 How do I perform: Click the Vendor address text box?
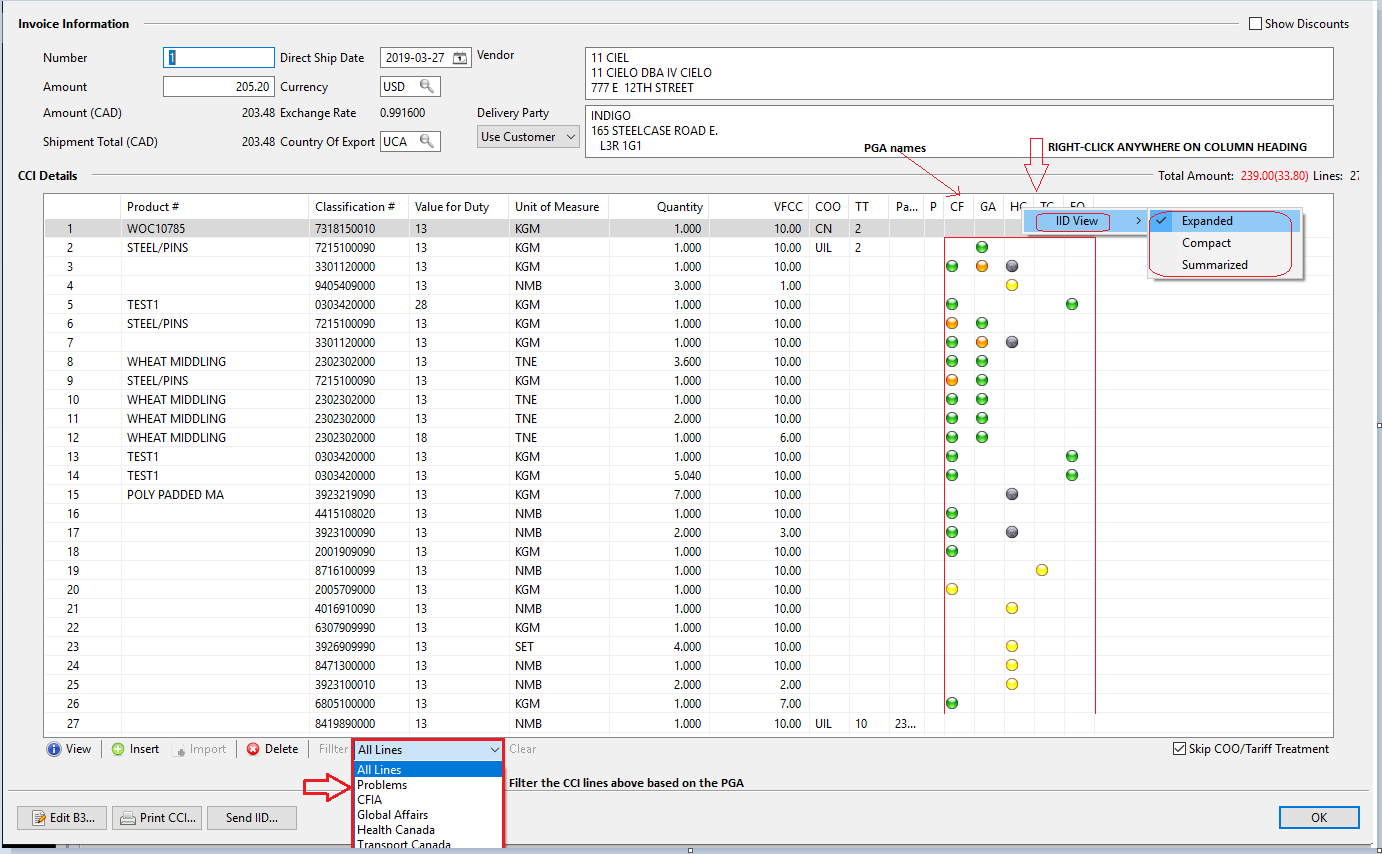pyautogui.click(x=959, y=73)
